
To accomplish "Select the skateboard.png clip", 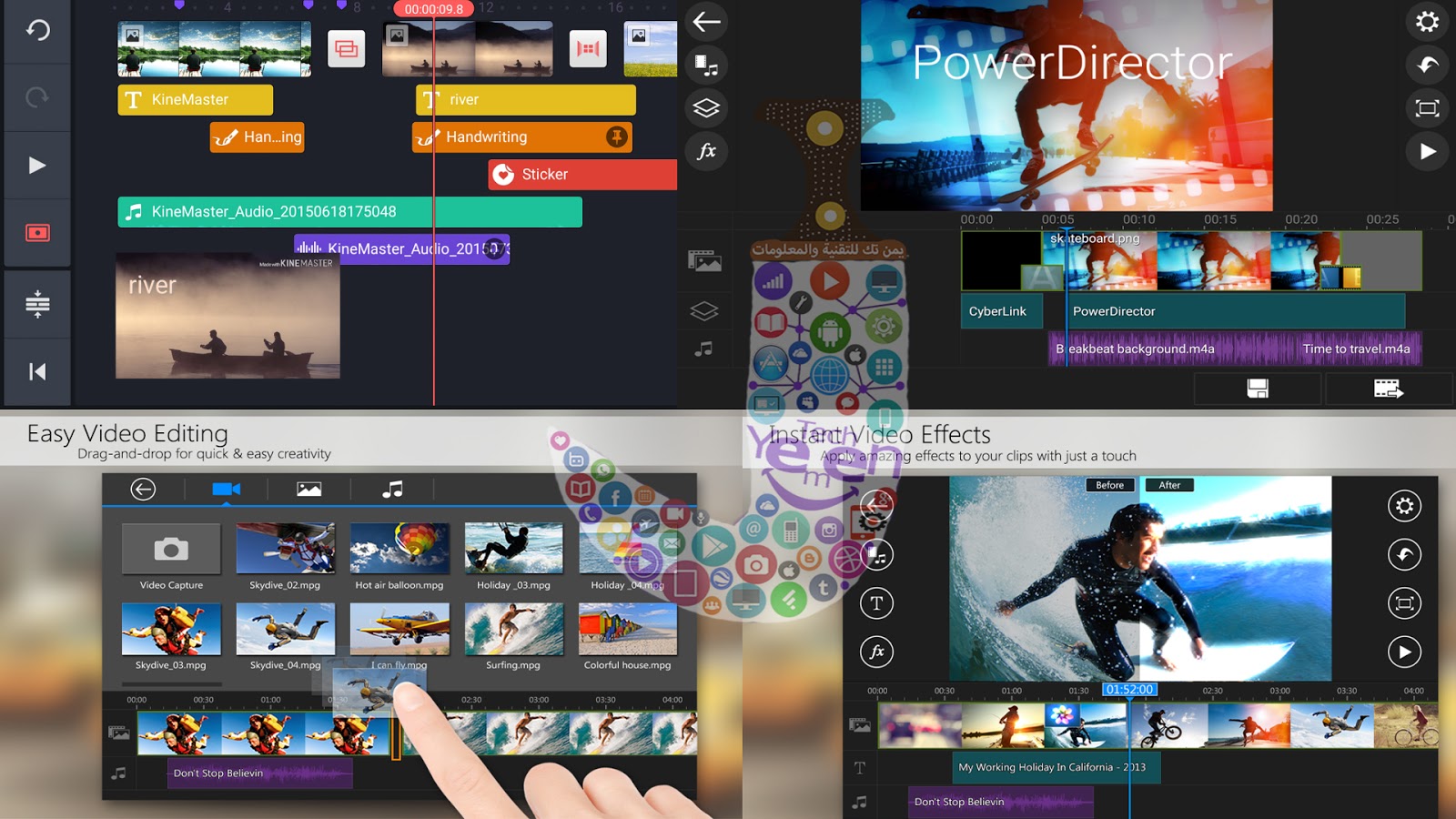I will click(x=1204, y=260).
